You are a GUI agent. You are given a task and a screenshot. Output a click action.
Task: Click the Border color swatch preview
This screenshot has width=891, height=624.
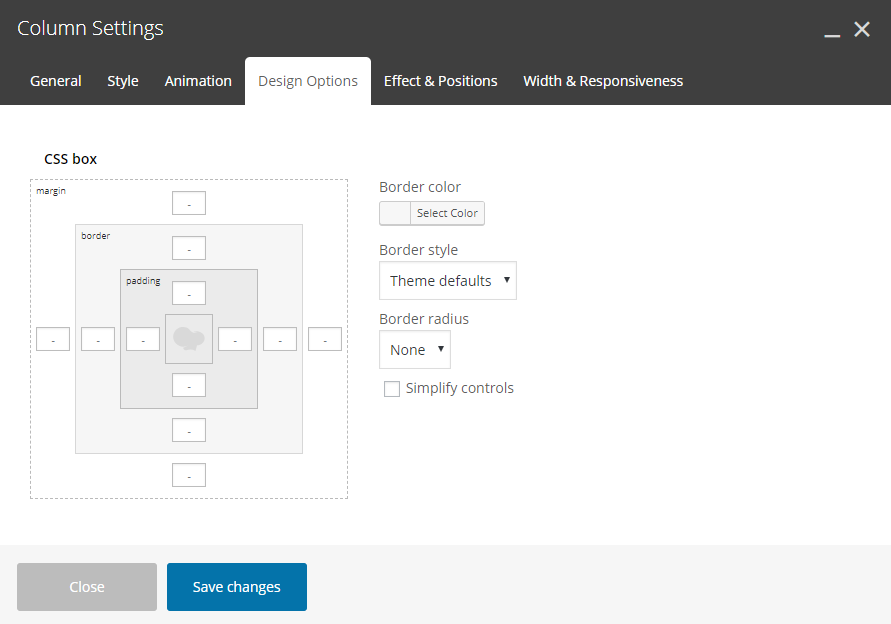click(x=395, y=213)
